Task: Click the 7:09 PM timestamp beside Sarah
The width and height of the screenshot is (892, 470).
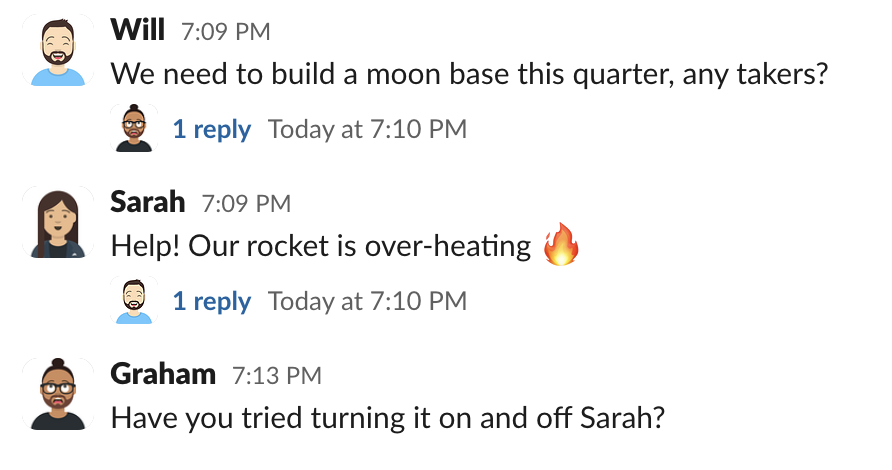Action: coord(246,204)
